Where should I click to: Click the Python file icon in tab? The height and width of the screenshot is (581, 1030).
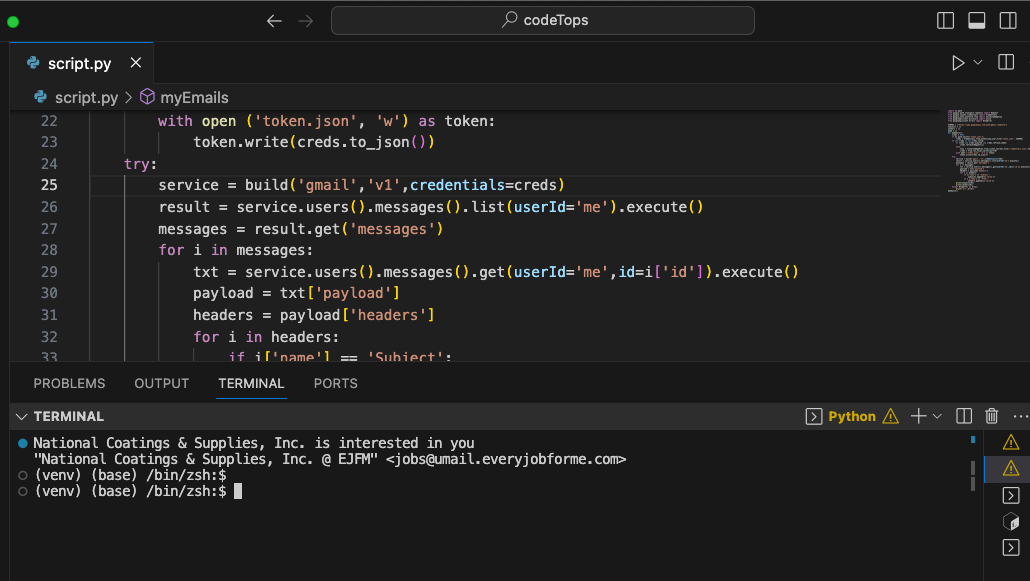click(33, 62)
